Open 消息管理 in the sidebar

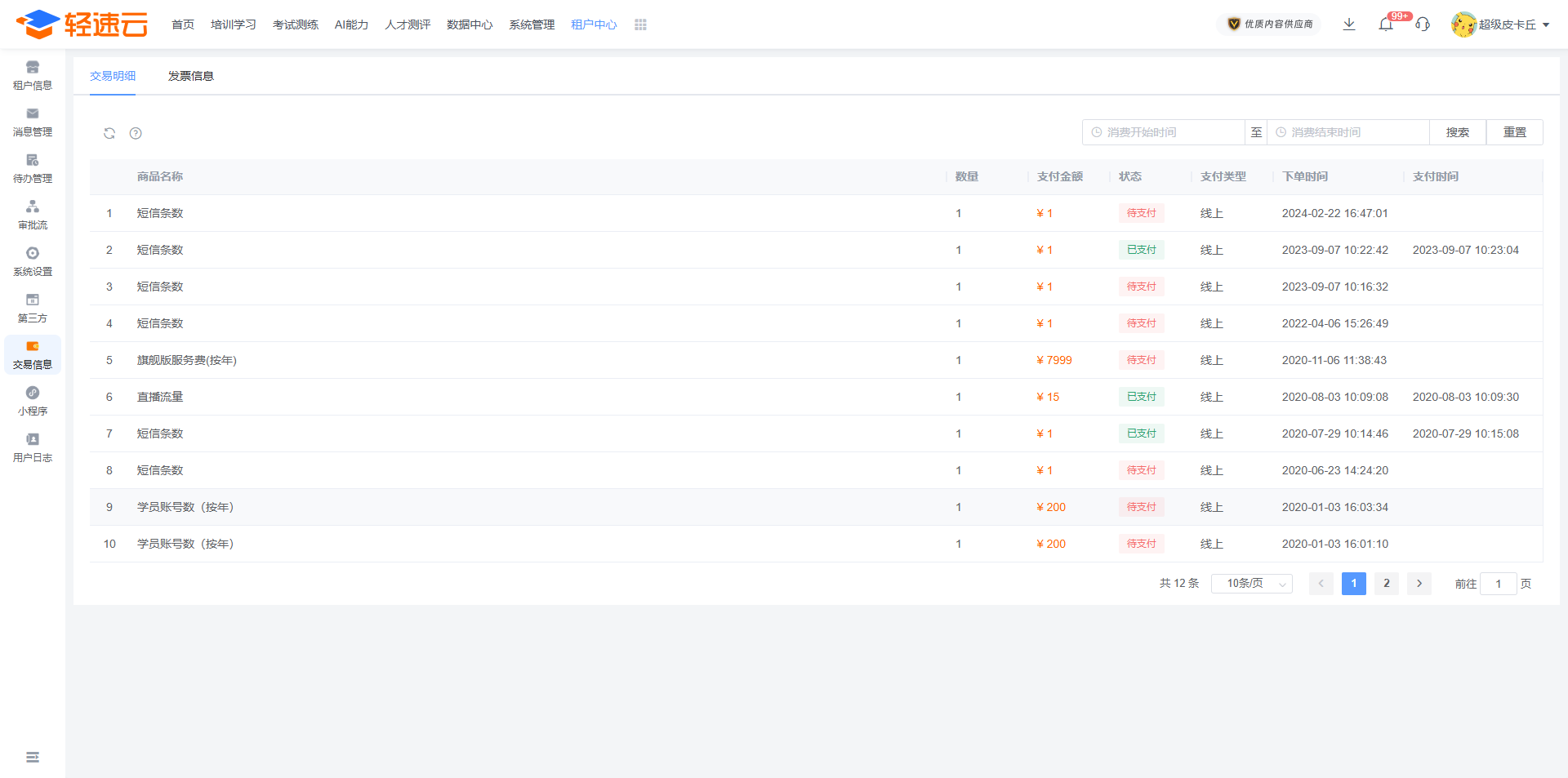[x=33, y=122]
